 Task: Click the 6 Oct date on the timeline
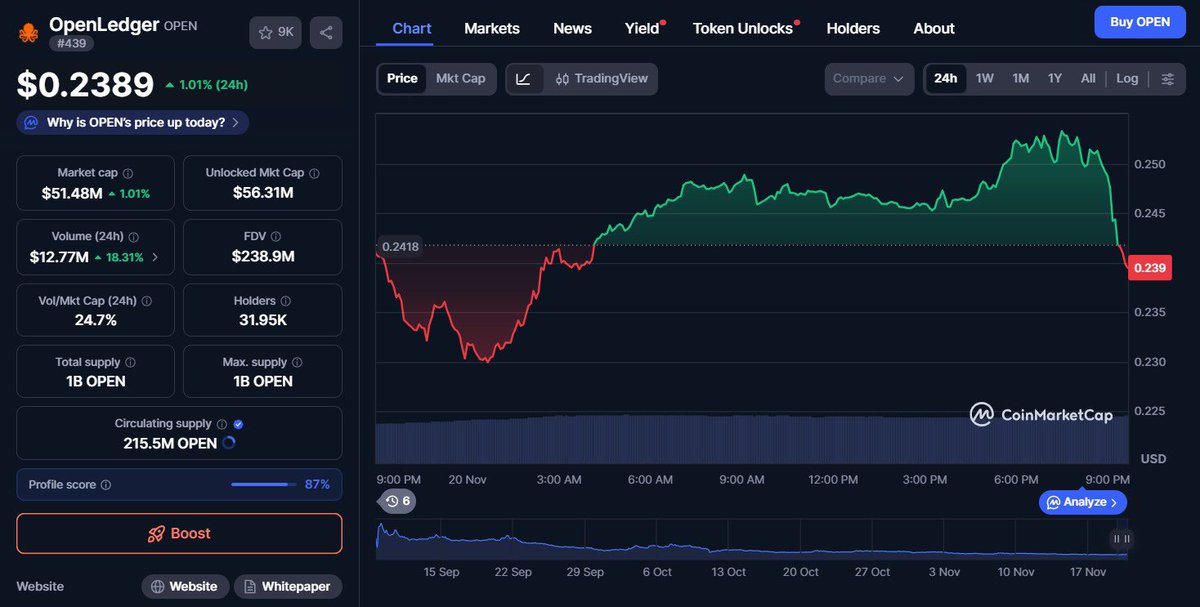(x=657, y=572)
